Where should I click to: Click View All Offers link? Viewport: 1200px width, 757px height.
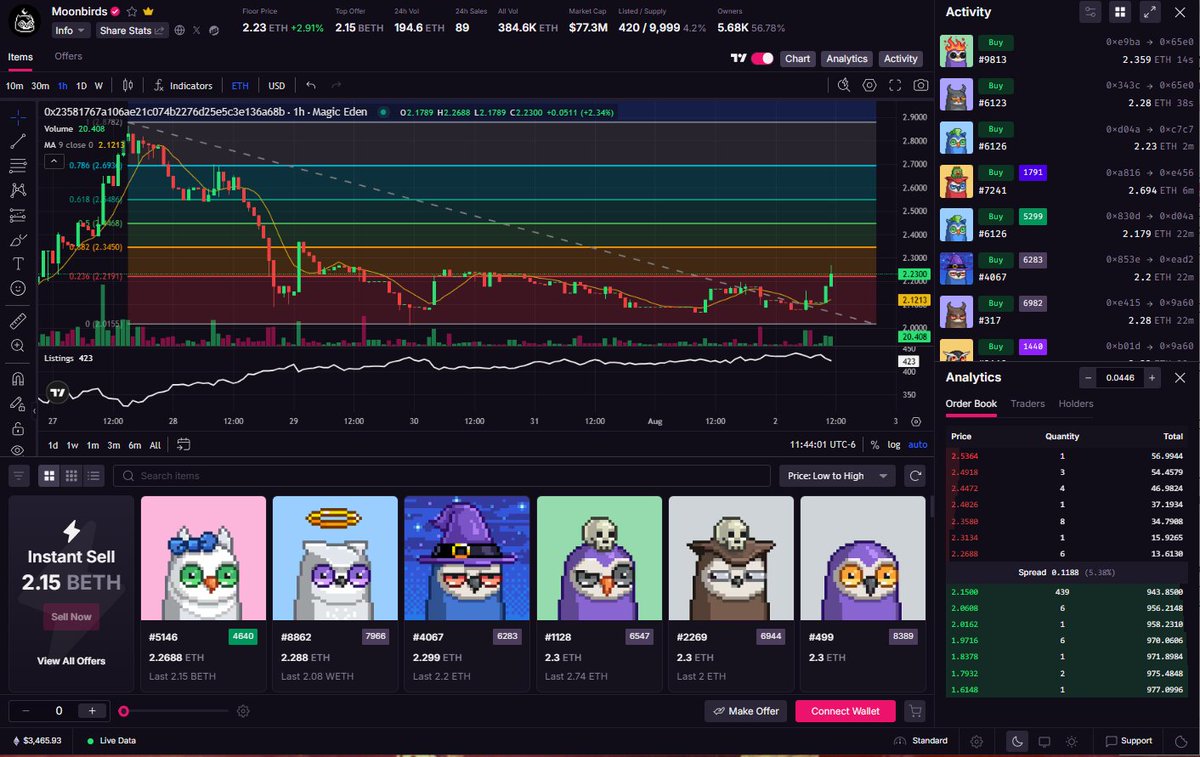pos(71,661)
